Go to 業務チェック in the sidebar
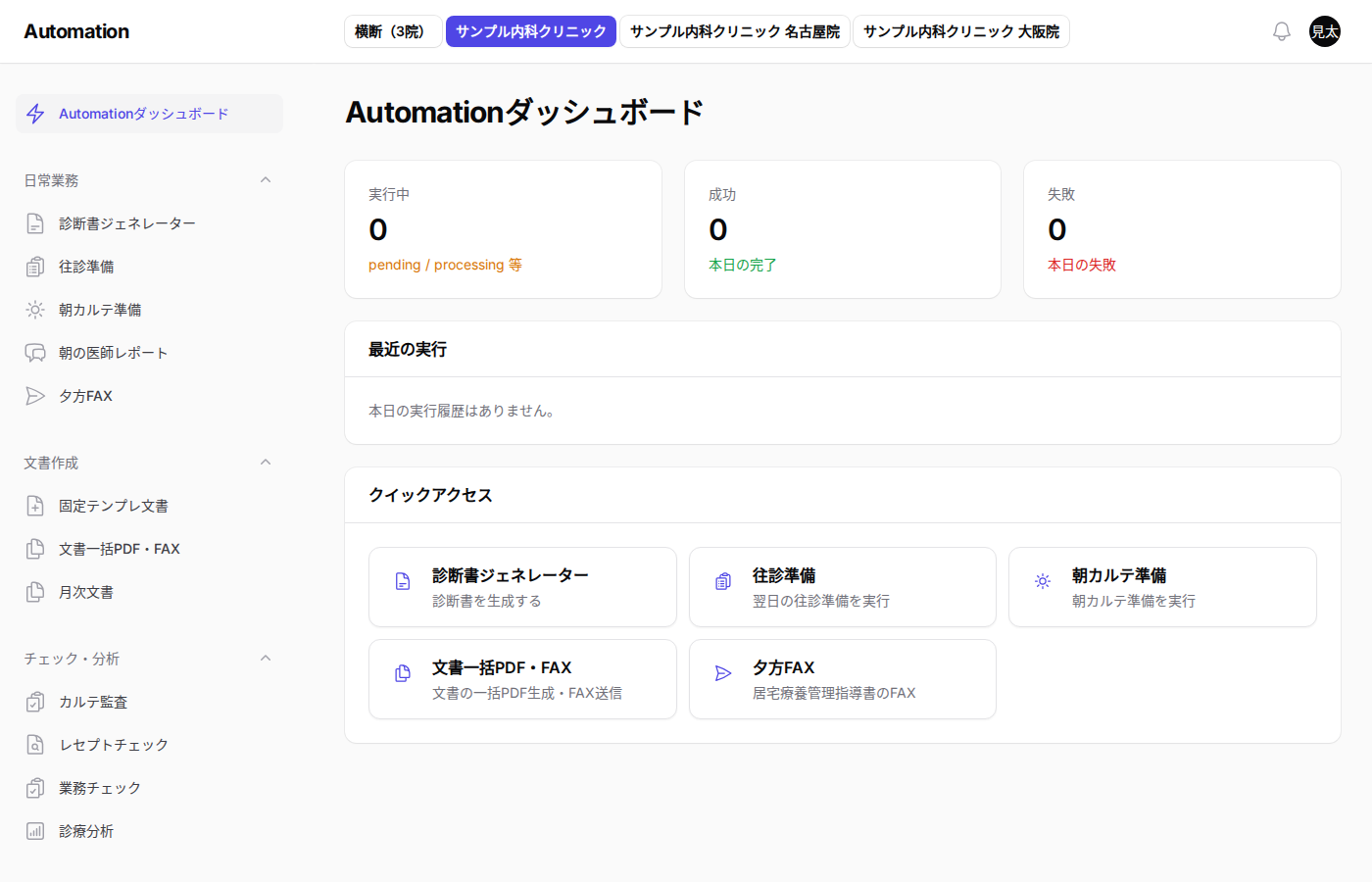This screenshot has height=882, width=1372. (x=149, y=788)
